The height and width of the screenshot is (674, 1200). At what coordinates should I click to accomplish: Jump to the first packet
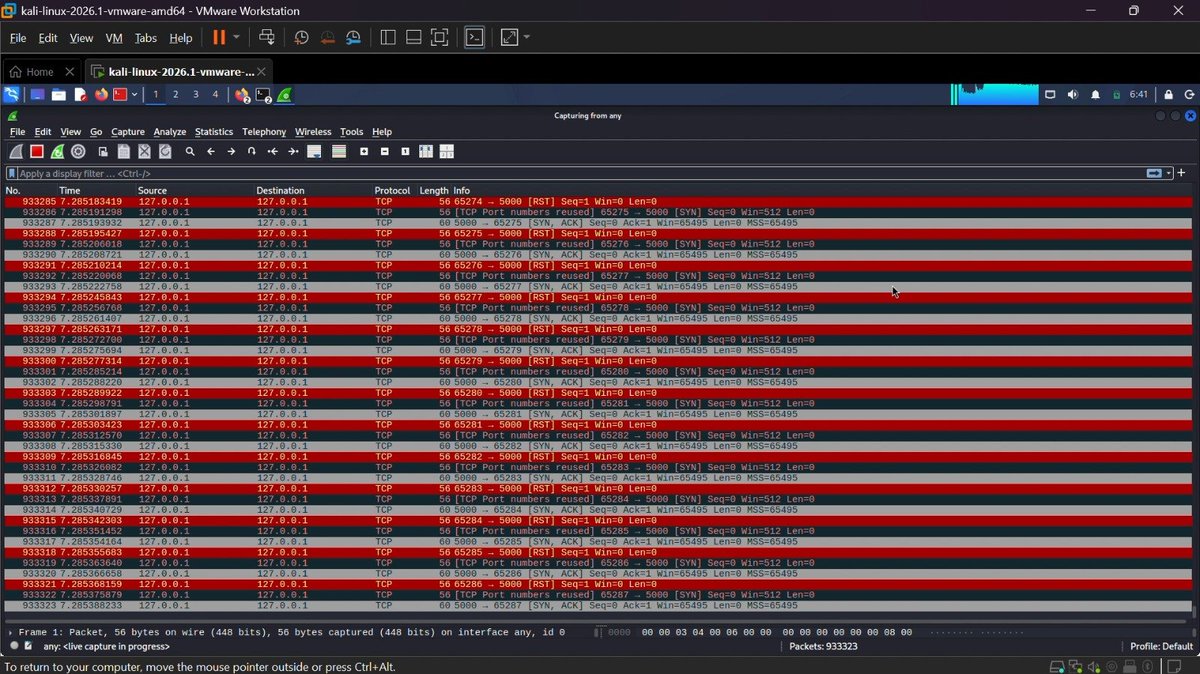pos(272,151)
